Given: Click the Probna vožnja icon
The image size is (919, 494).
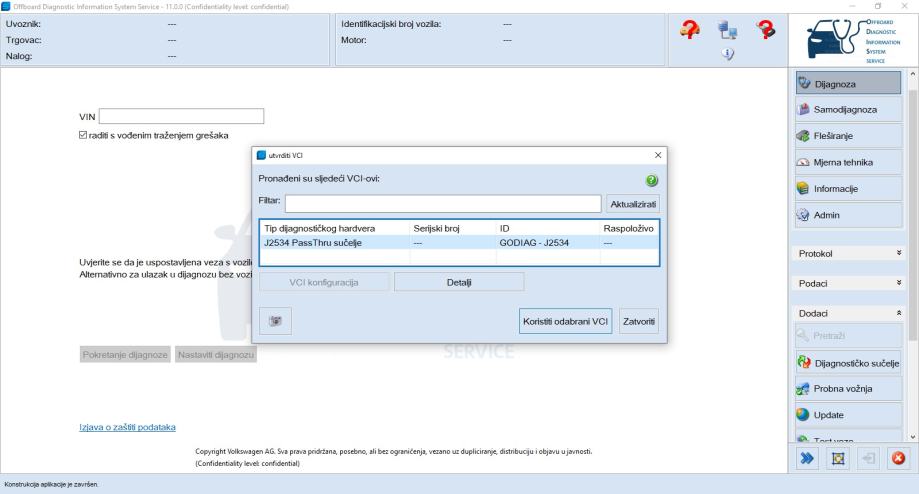Looking at the screenshot, I should [x=803, y=389].
